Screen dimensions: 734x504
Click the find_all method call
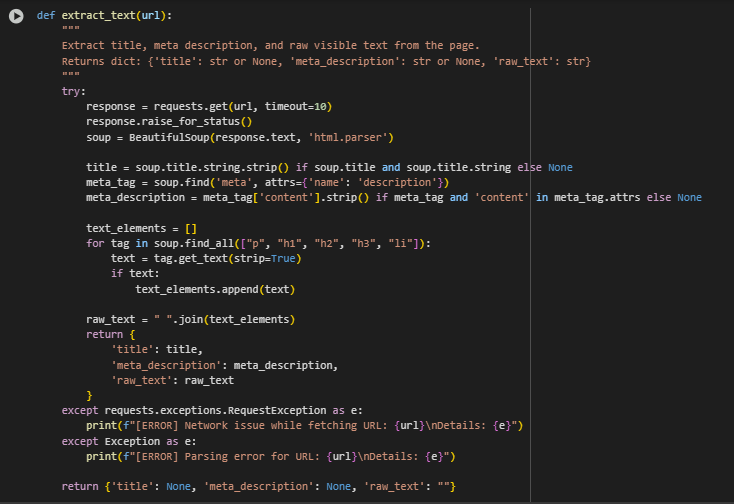209,243
